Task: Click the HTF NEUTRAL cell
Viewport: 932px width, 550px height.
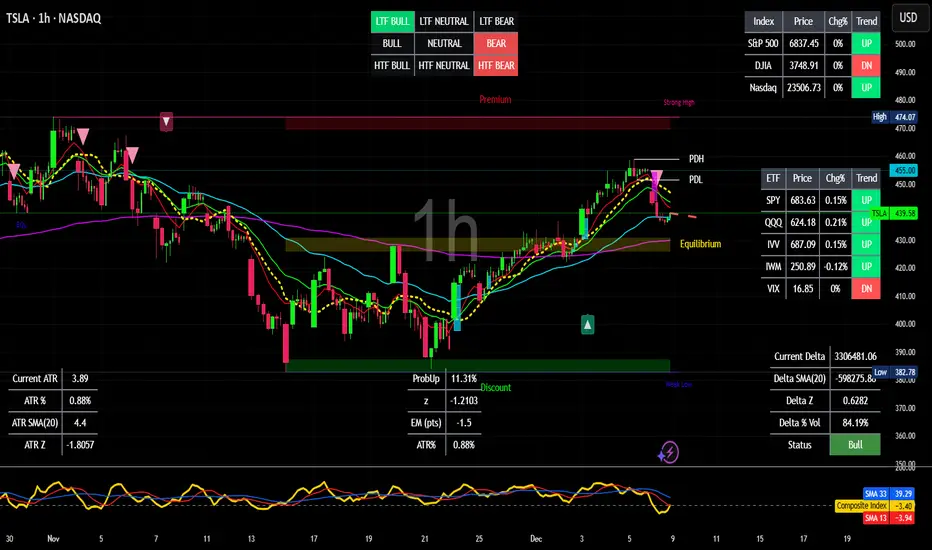Action: (444, 65)
